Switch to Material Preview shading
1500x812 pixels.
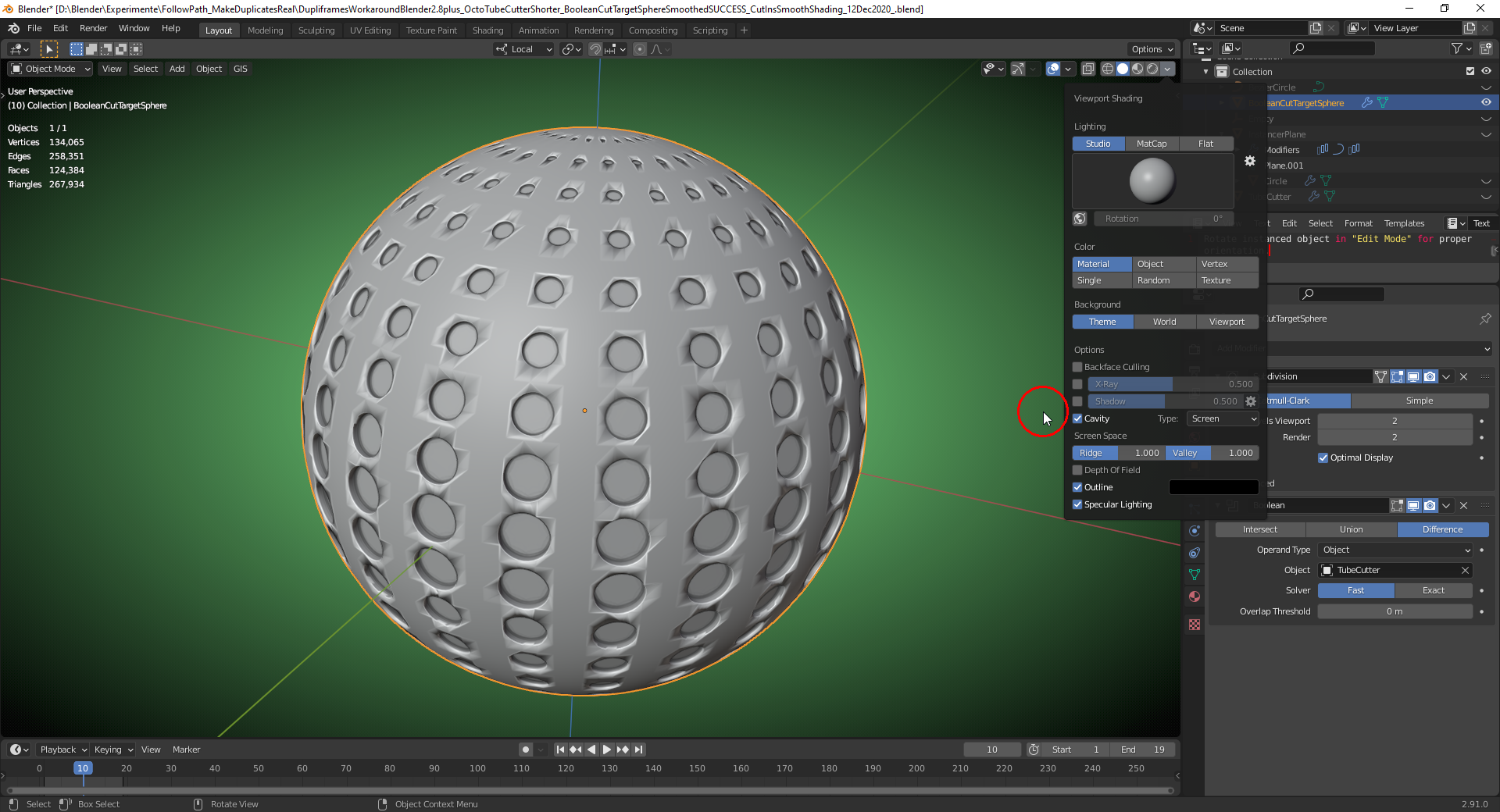pyautogui.click(x=1137, y=69)
